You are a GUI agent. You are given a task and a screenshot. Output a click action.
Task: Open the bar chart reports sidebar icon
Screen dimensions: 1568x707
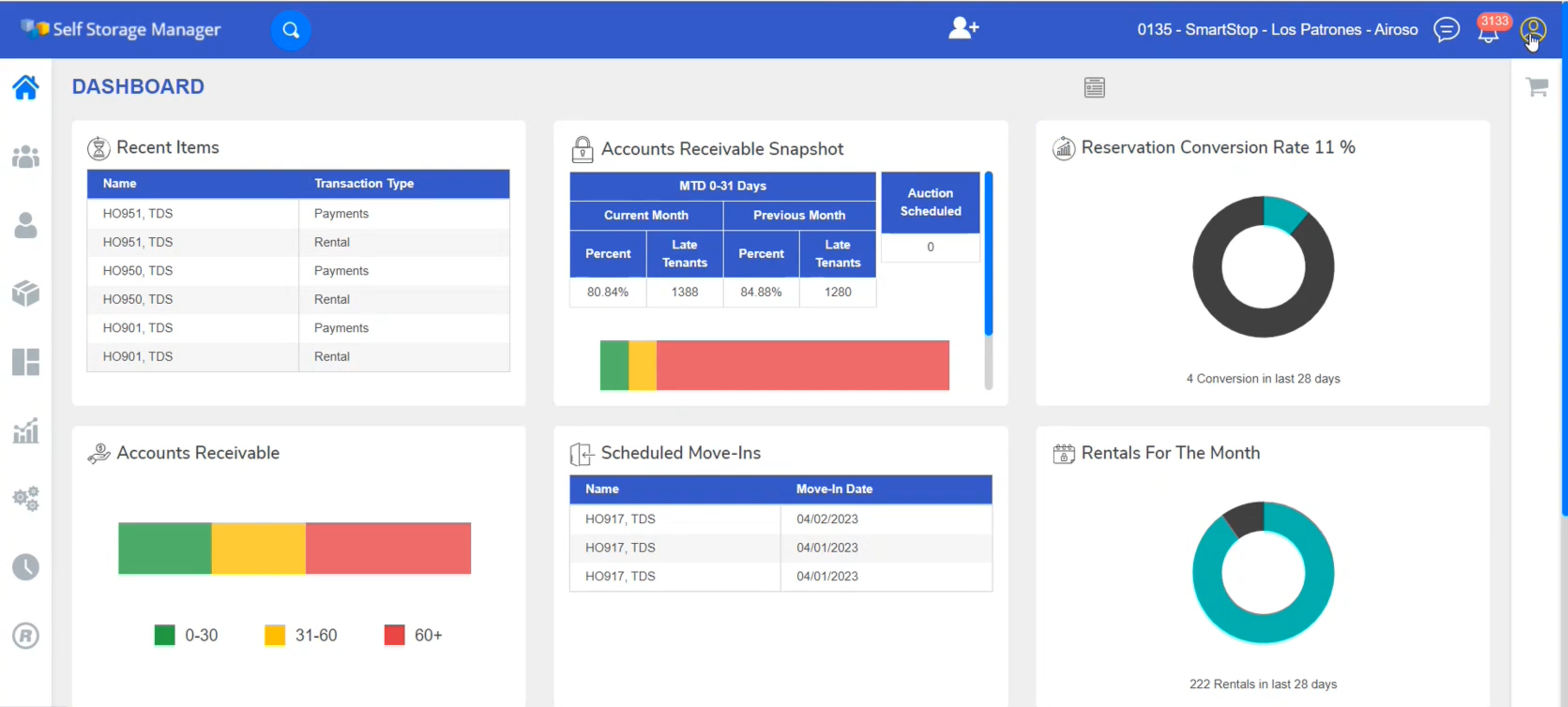(26, 431)
